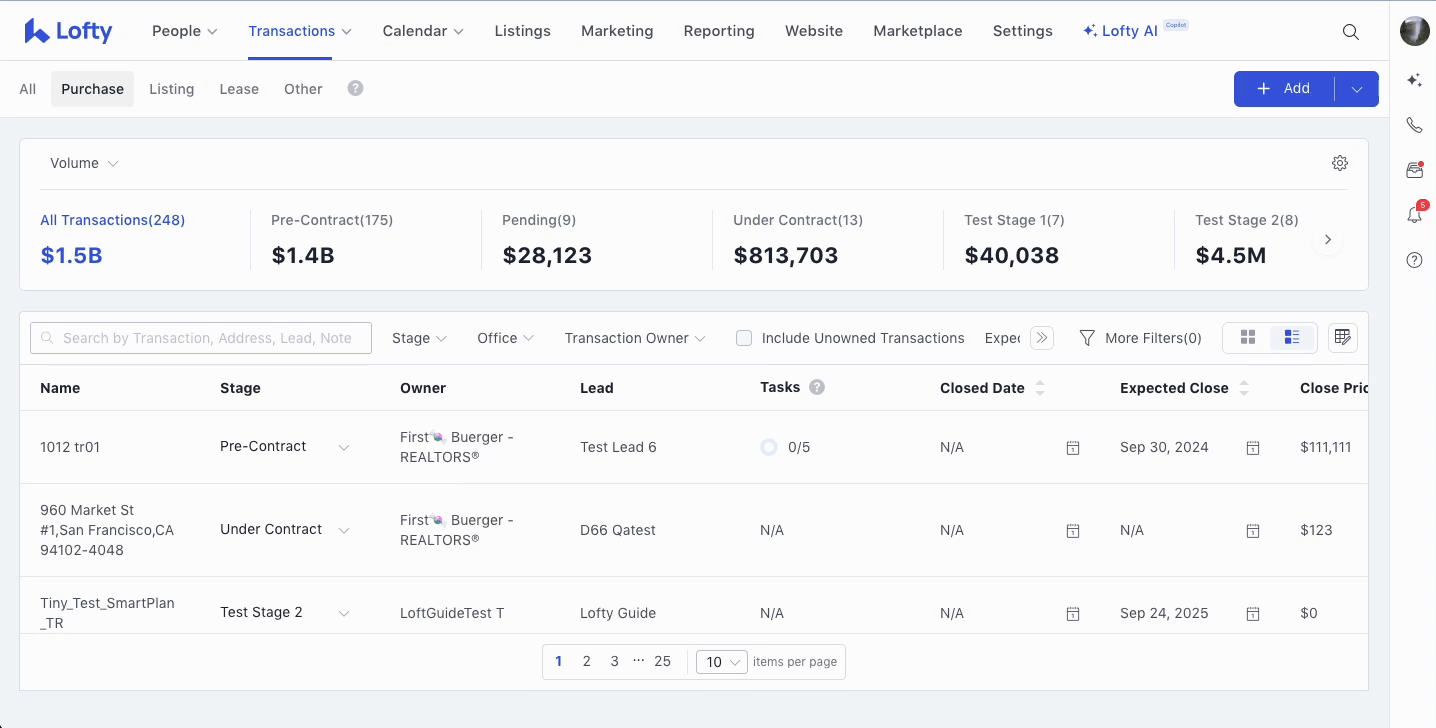Sort by Closed Date column arrows
This screenshot has width=1436, height=728.
coord(1040,388)
